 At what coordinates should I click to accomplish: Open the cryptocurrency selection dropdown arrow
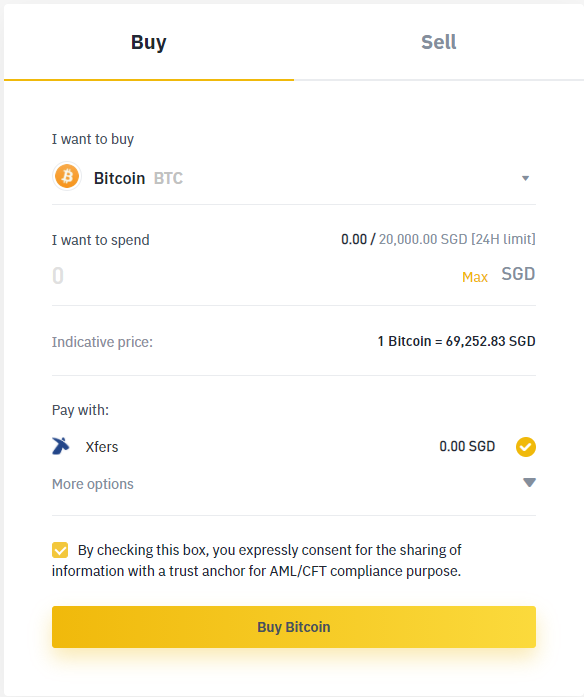tap(525, 178)
